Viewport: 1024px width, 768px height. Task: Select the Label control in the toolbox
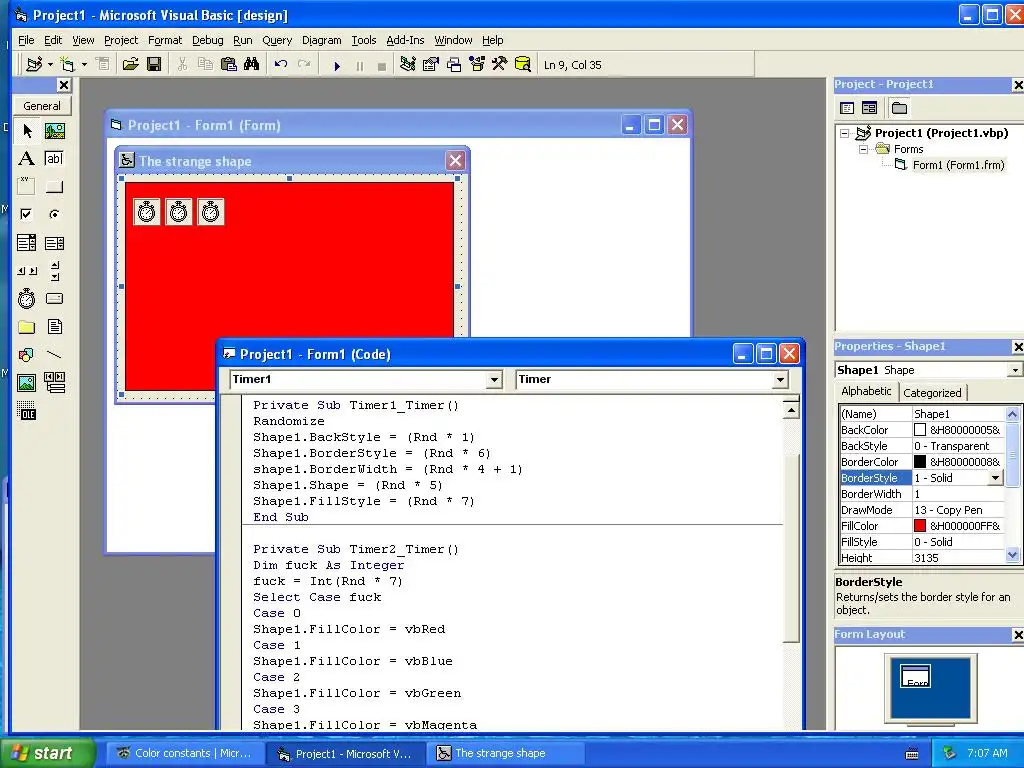click(x=27, y=159)
